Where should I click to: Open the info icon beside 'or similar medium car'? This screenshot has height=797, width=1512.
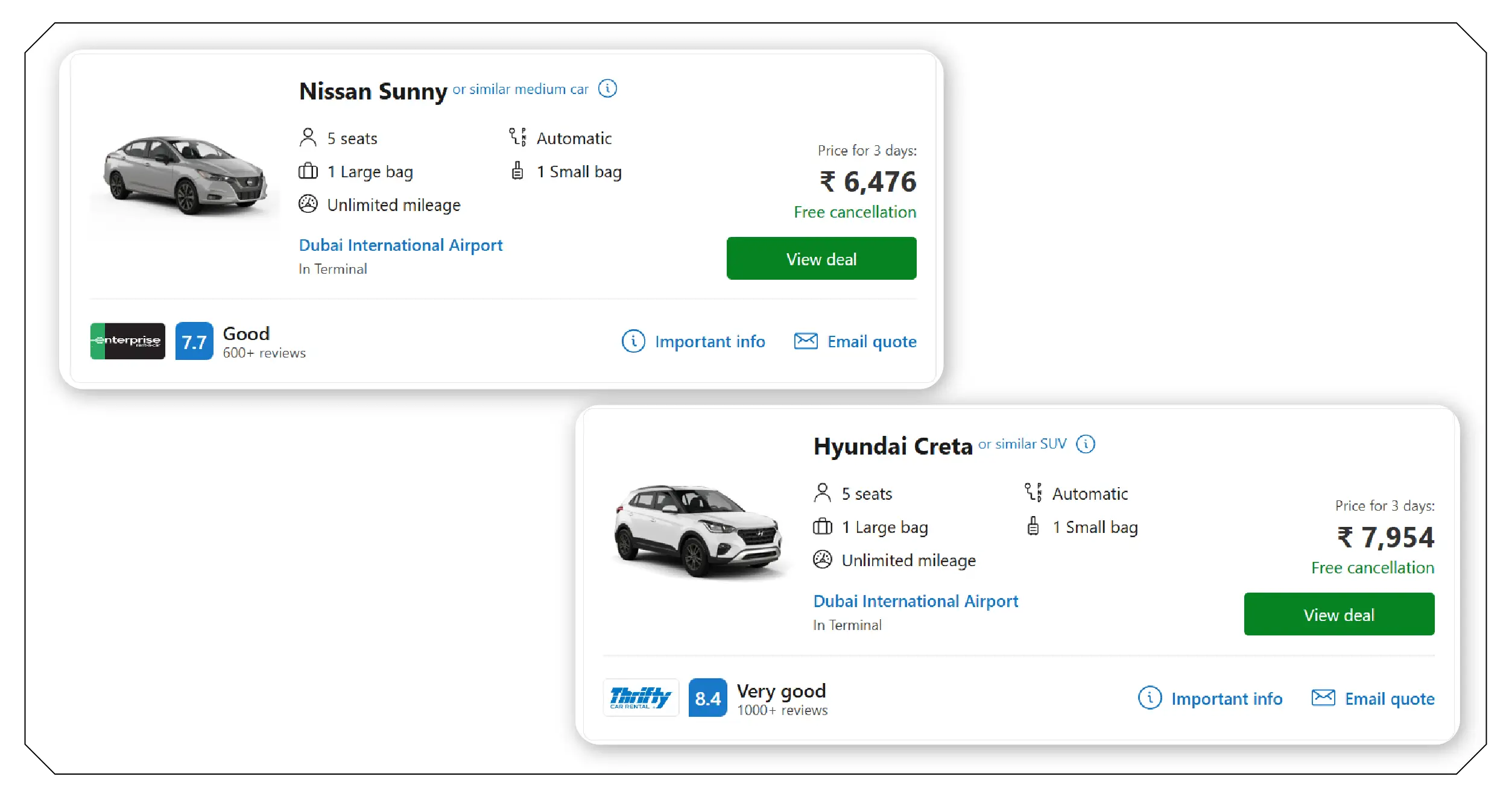coord(608,88)
